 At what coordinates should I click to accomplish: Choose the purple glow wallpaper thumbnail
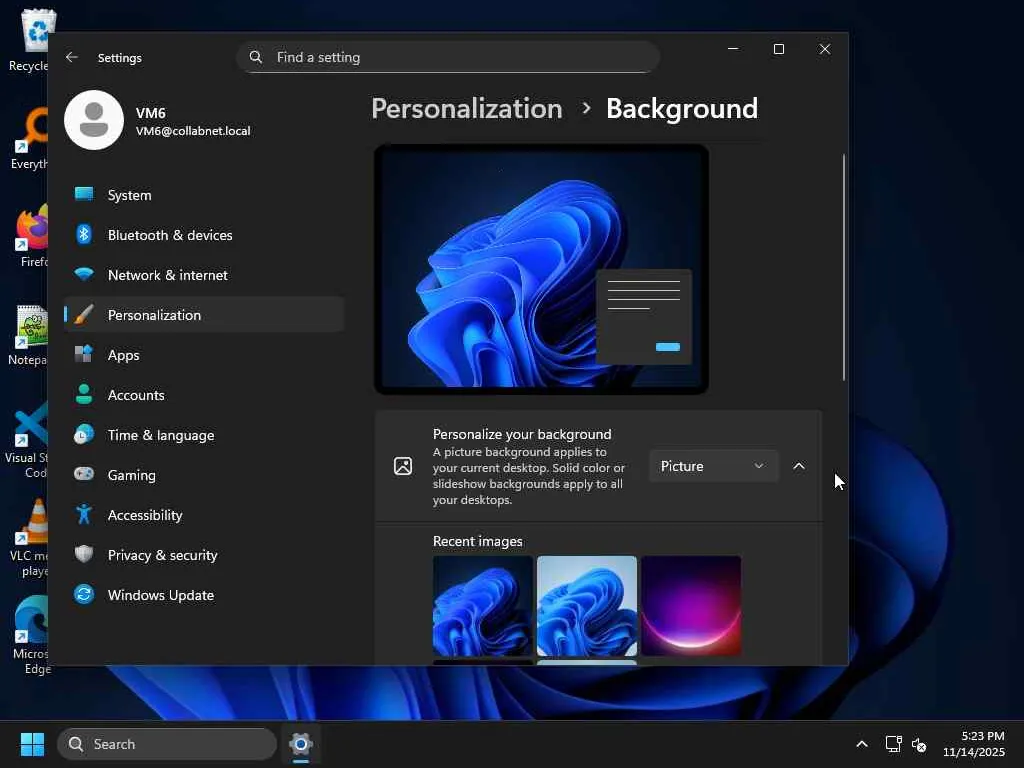[x=691, y=606]
